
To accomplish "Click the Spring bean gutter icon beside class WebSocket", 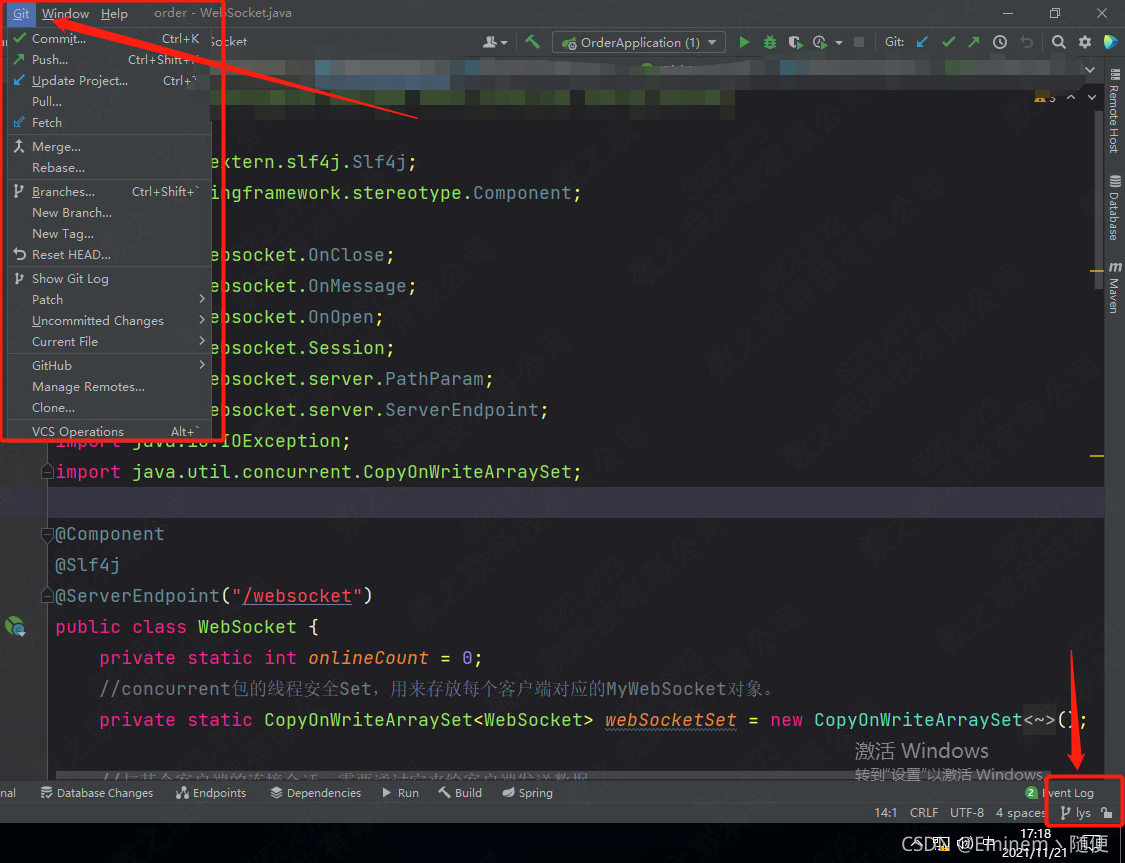I will [15, 627].
